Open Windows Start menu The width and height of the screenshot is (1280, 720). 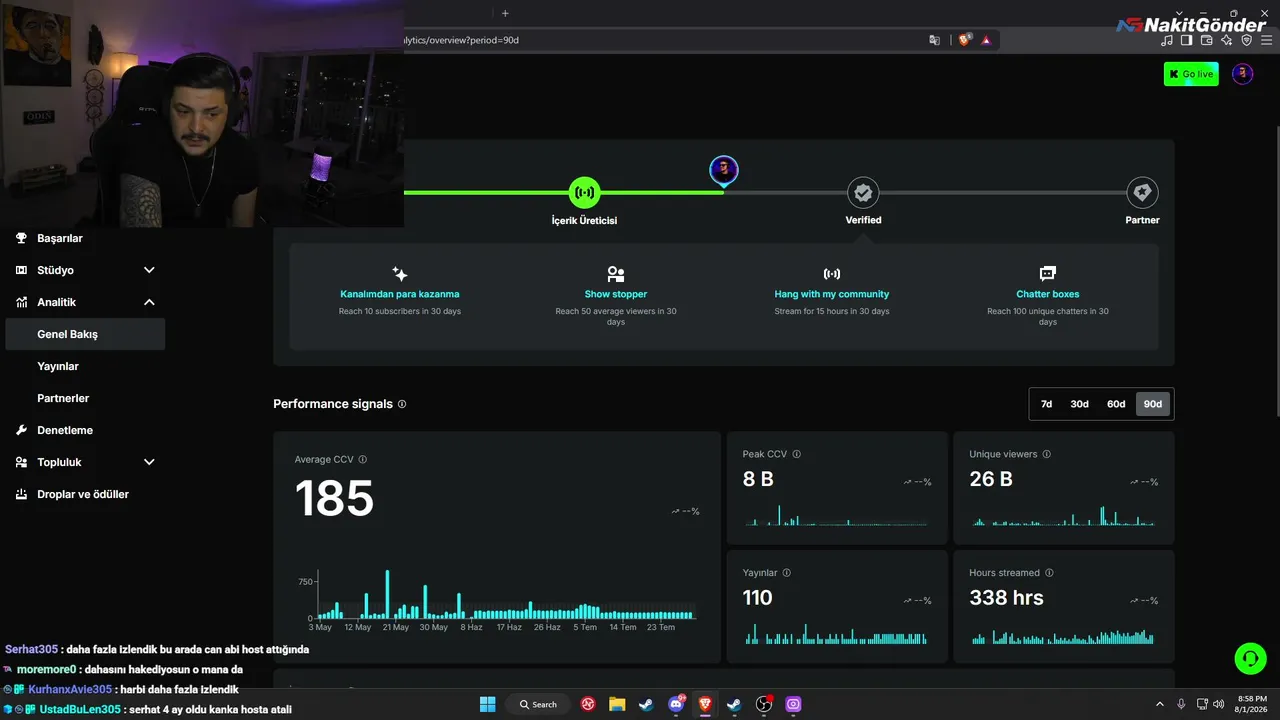pos(487,704)
